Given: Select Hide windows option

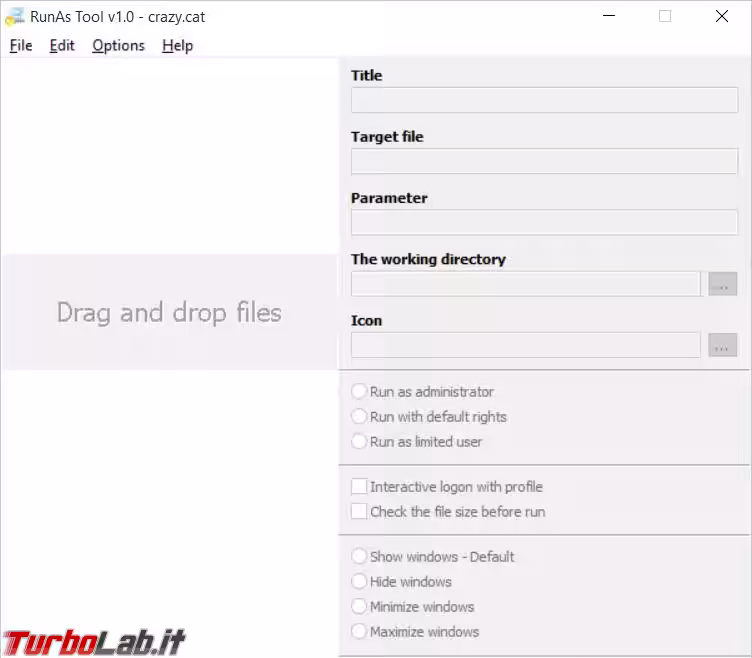Looking at the screenshot, I should pyautogui.click(x=401, y=582).
